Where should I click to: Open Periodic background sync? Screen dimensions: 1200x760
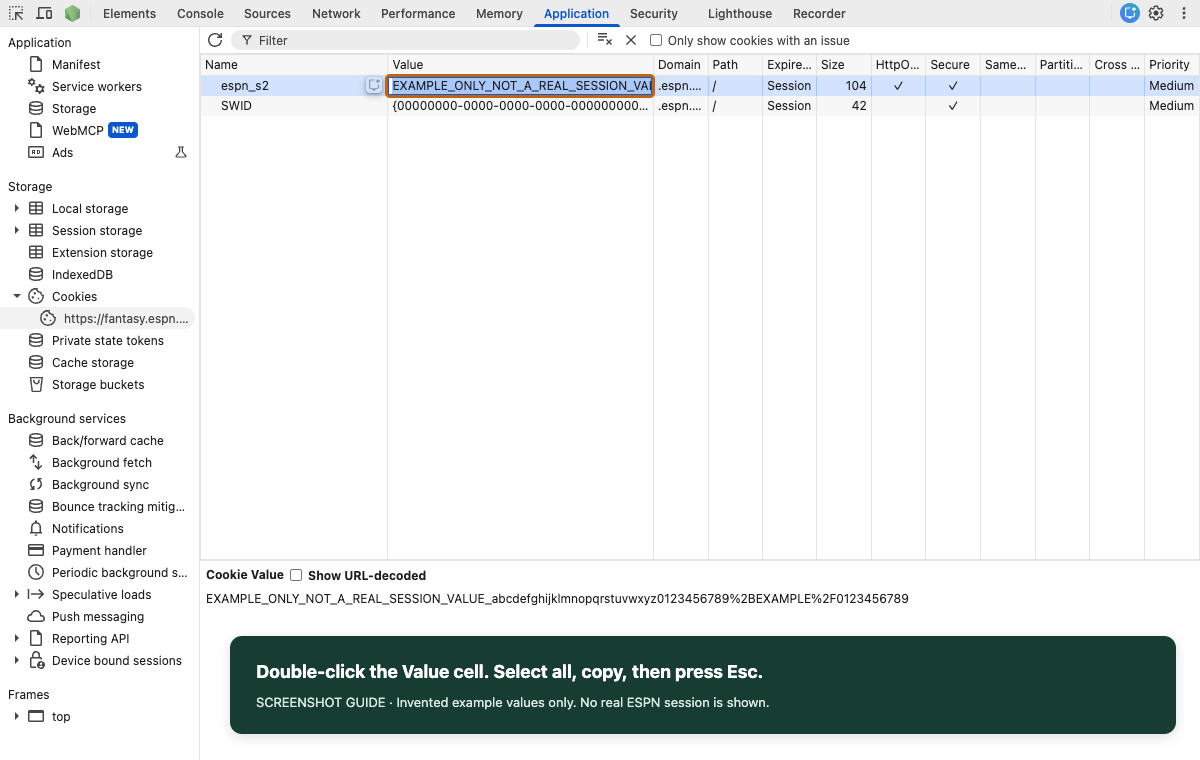click(120, 572)
